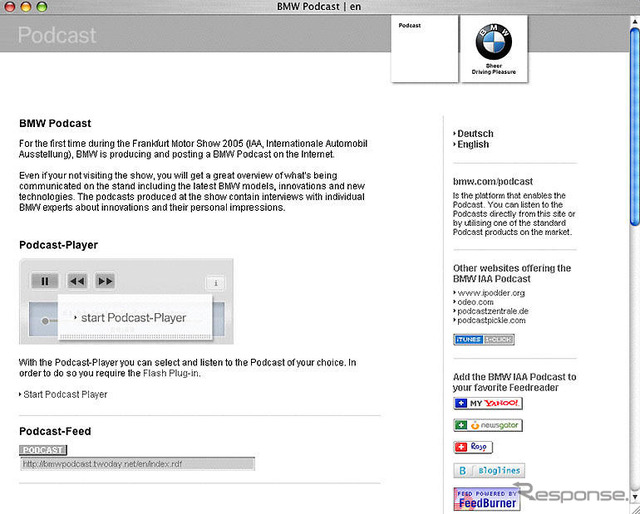This screenshot has width=640, height=514.
Task: Click the scrollbar up arrow
Action: coord(635,20)
